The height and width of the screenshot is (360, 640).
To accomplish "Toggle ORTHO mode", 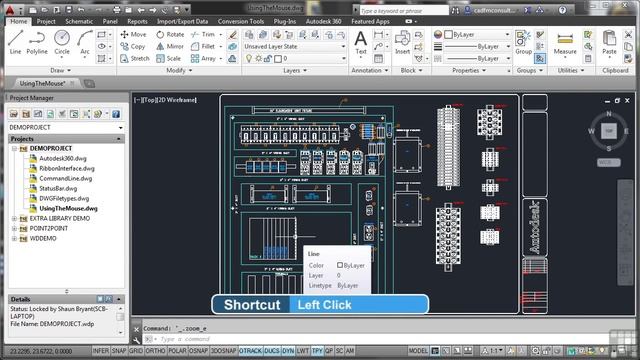I will (156, 351).
